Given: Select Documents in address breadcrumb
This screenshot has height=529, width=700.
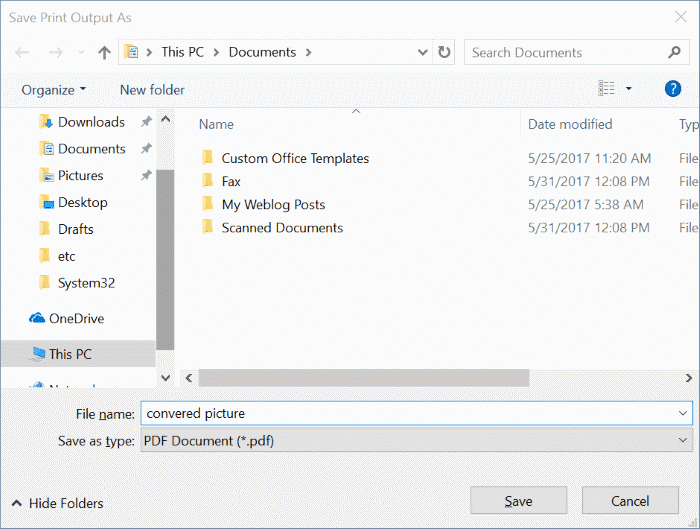Looking at the screenshot, I should tap(262, 52).
